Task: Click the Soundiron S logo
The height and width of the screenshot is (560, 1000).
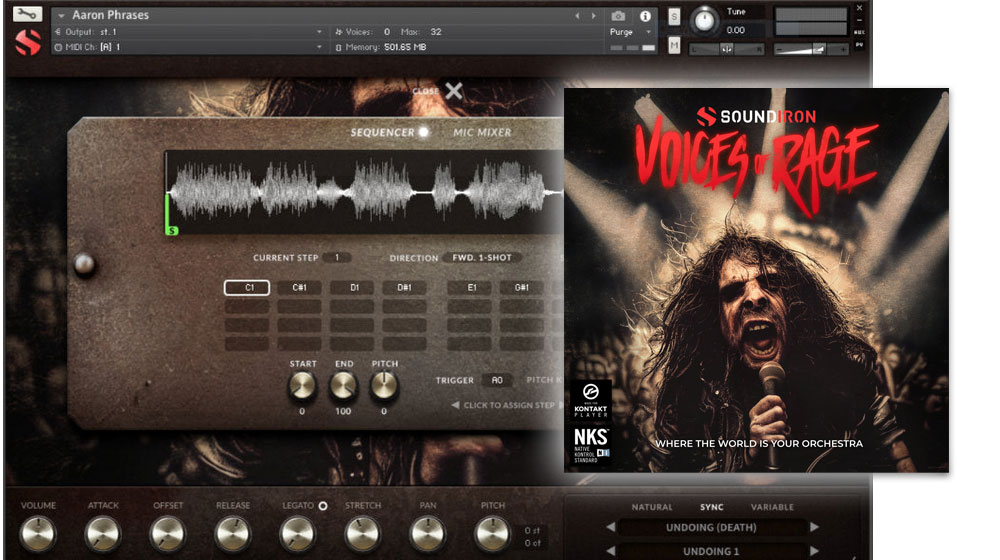Action: click(27, 43)
